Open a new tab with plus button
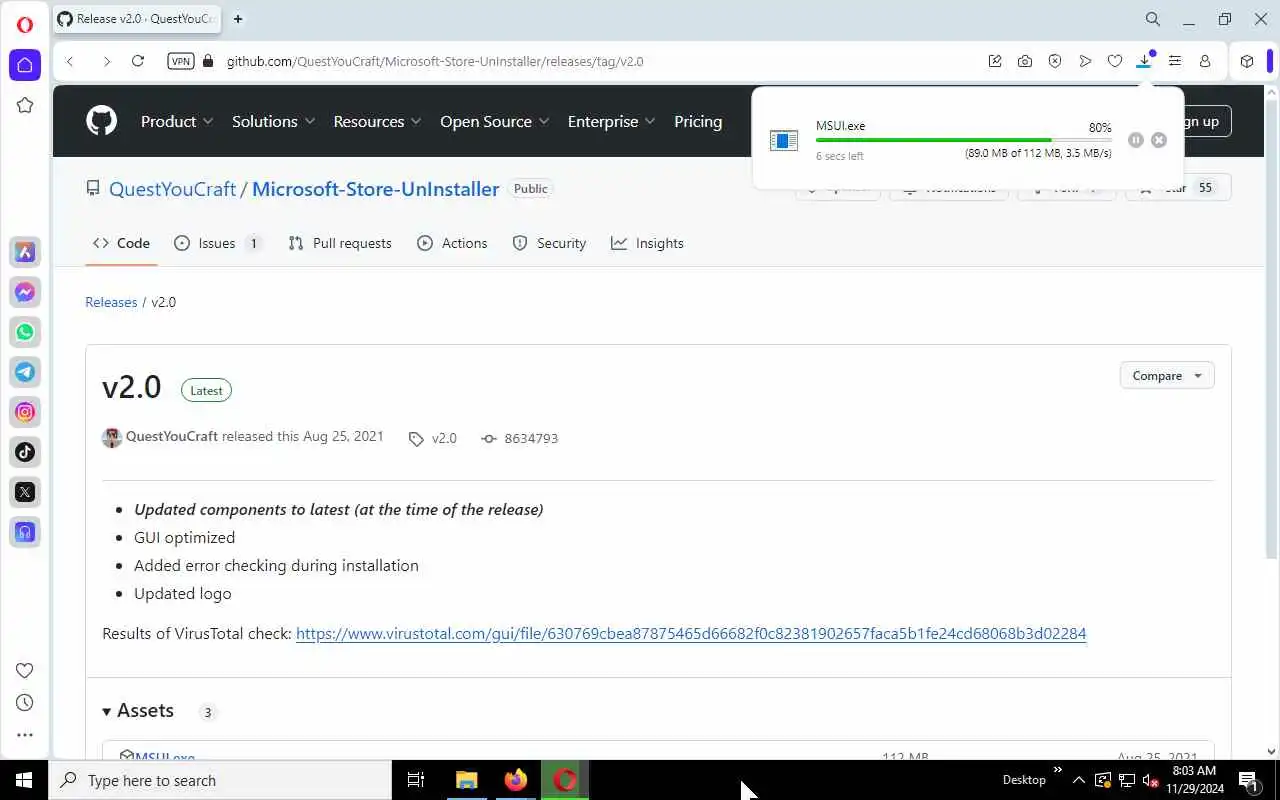The width and height of the screenshot is (1280, 800). coord(238,19)
